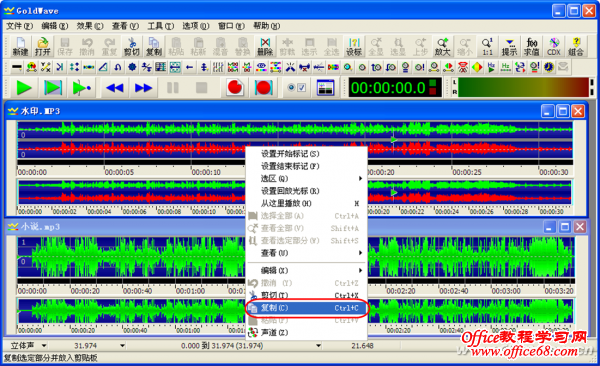The height and width of the screenshot is (366, 600).
Task: Click the left-arrow reverse effect icon
Action: pyautogui.click(x=189, y=67)
